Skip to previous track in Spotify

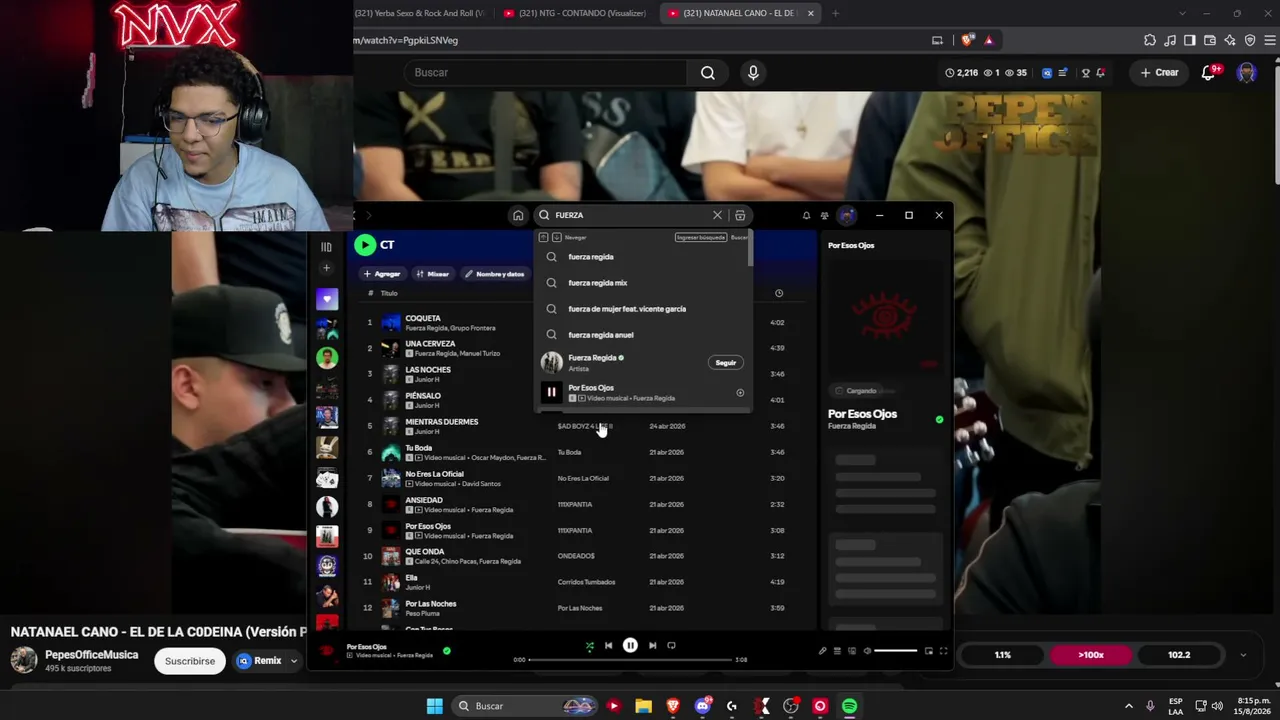pyautogui.click(x=608, y=646)
